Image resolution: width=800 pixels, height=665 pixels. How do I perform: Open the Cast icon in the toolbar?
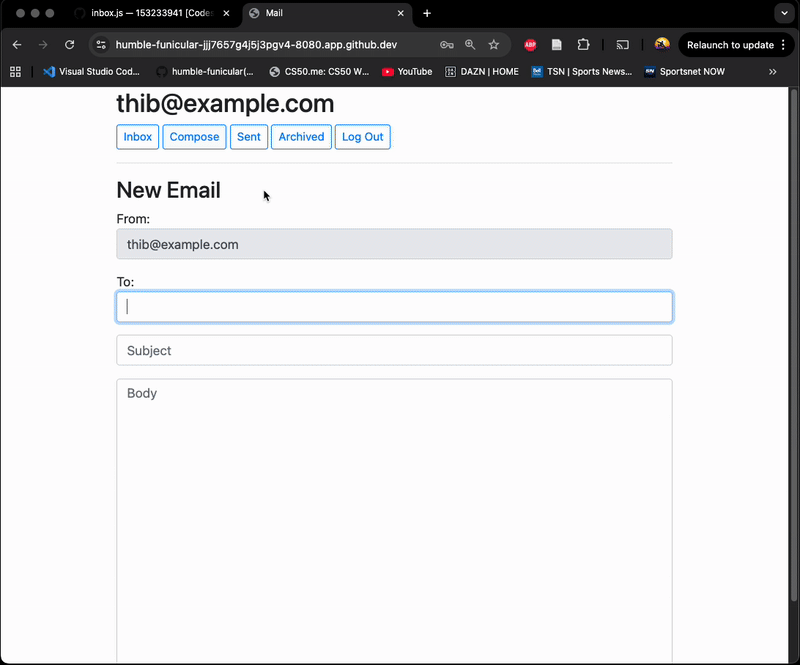[x=622, y=45]
